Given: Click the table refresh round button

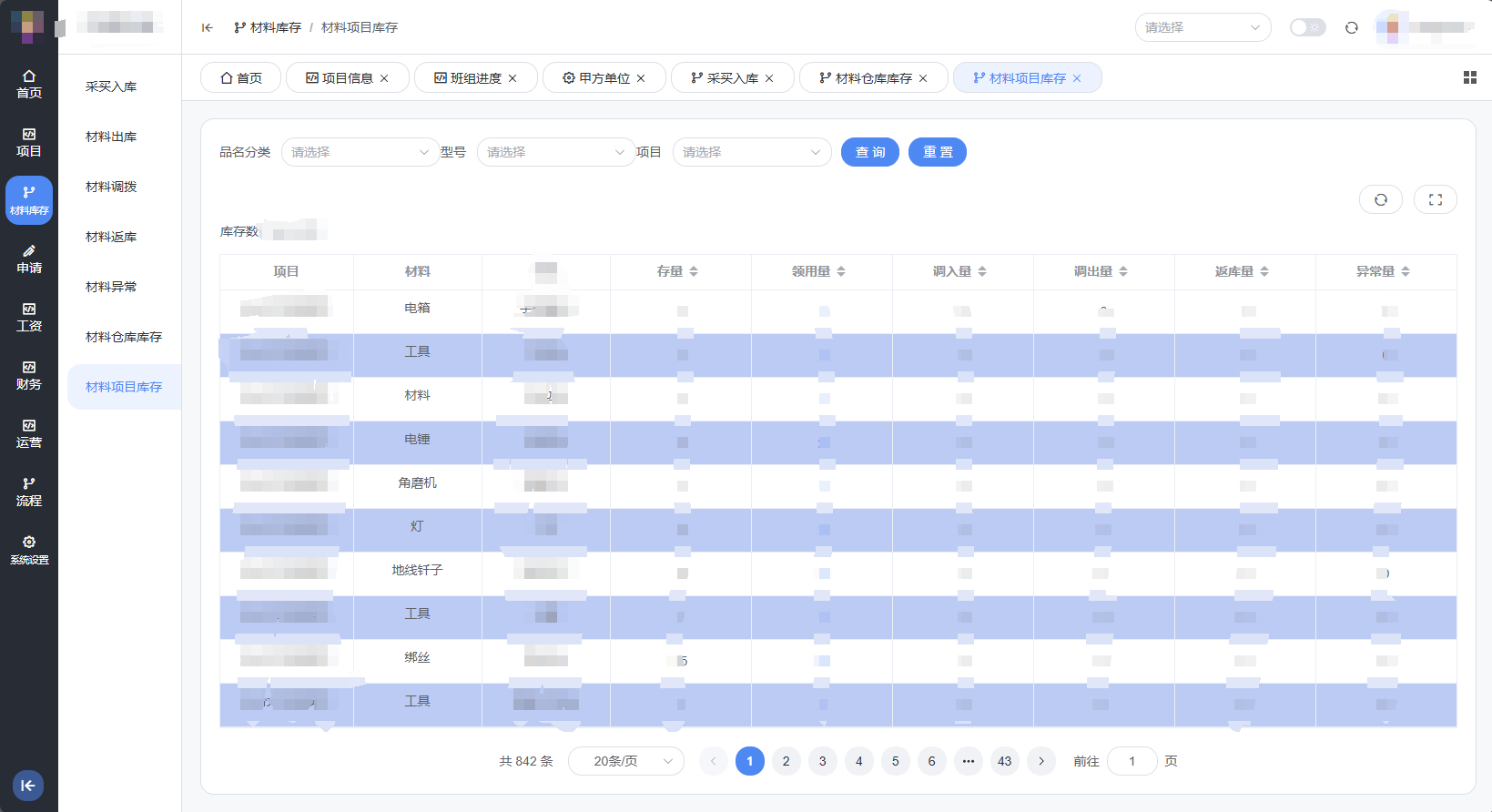Looking at the screenshot, I should (x=1381, y=199).
